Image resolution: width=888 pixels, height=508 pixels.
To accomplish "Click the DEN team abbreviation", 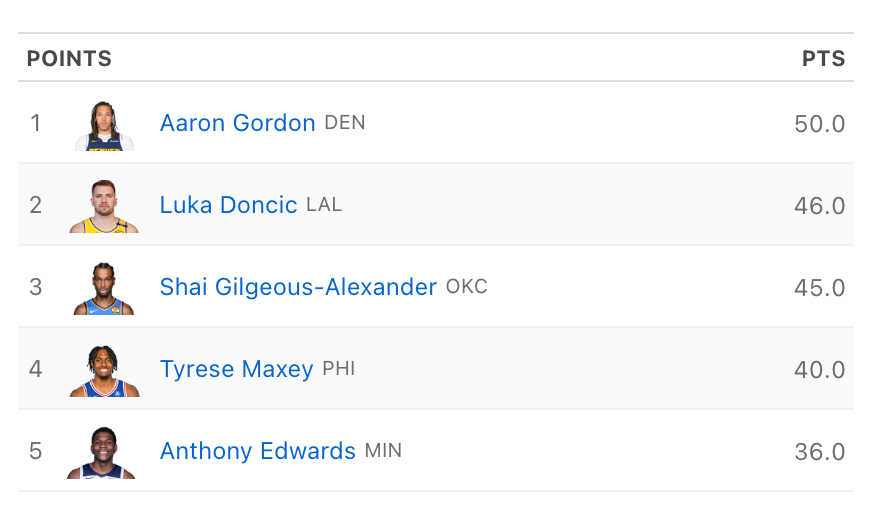I will pyautogui.click(x=345, y=123).
